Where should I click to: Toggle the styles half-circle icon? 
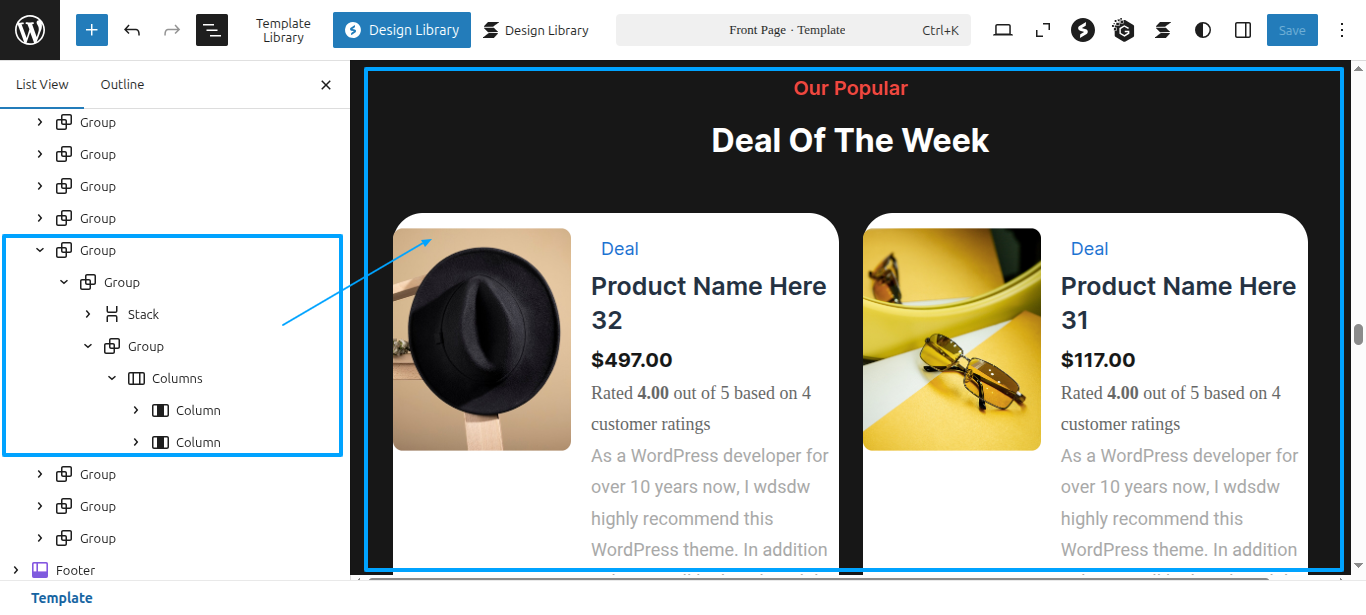click(x=1203, y=30)
